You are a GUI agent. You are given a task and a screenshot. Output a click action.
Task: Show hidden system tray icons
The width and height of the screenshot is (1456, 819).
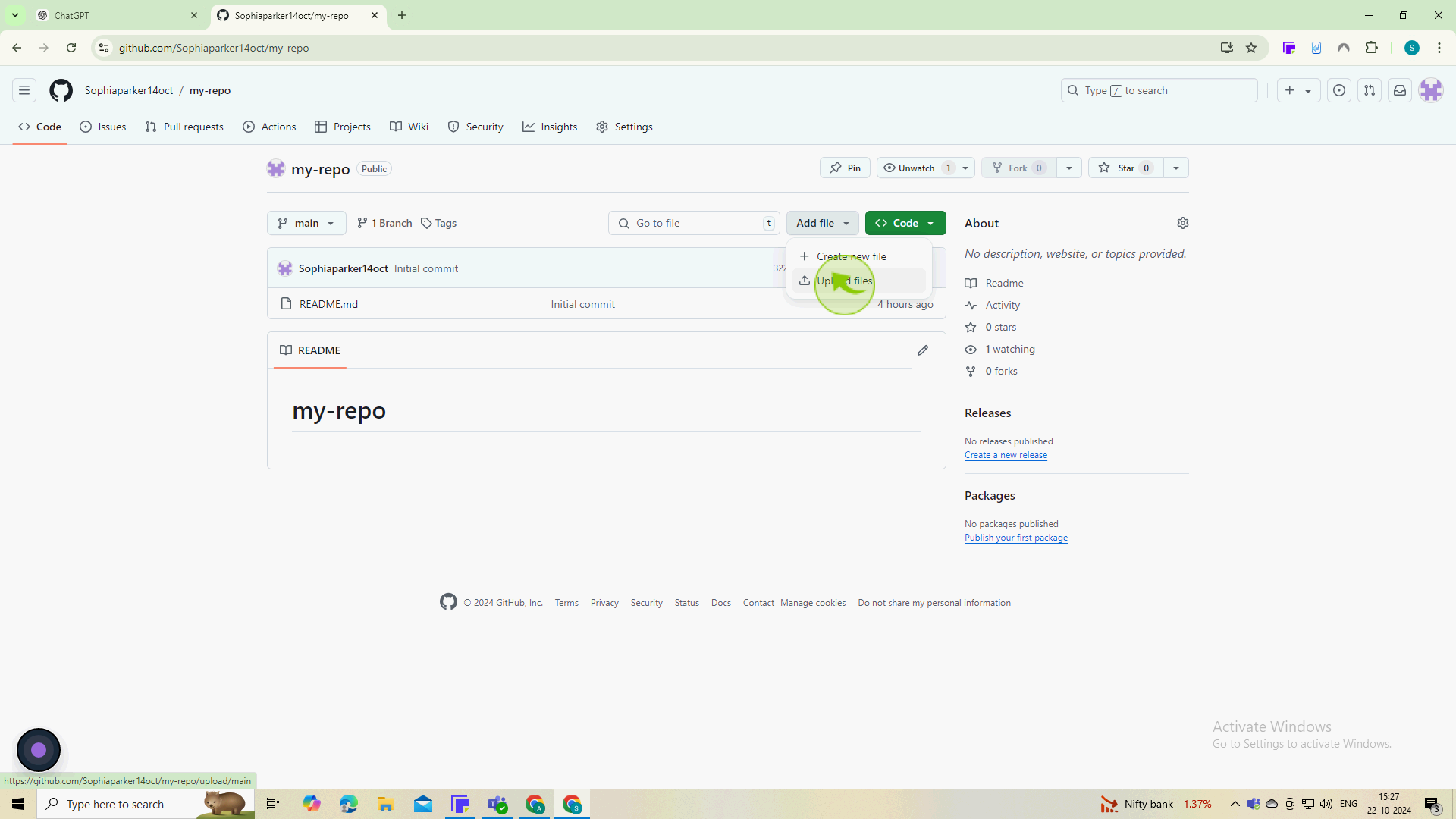point(1235,804)
